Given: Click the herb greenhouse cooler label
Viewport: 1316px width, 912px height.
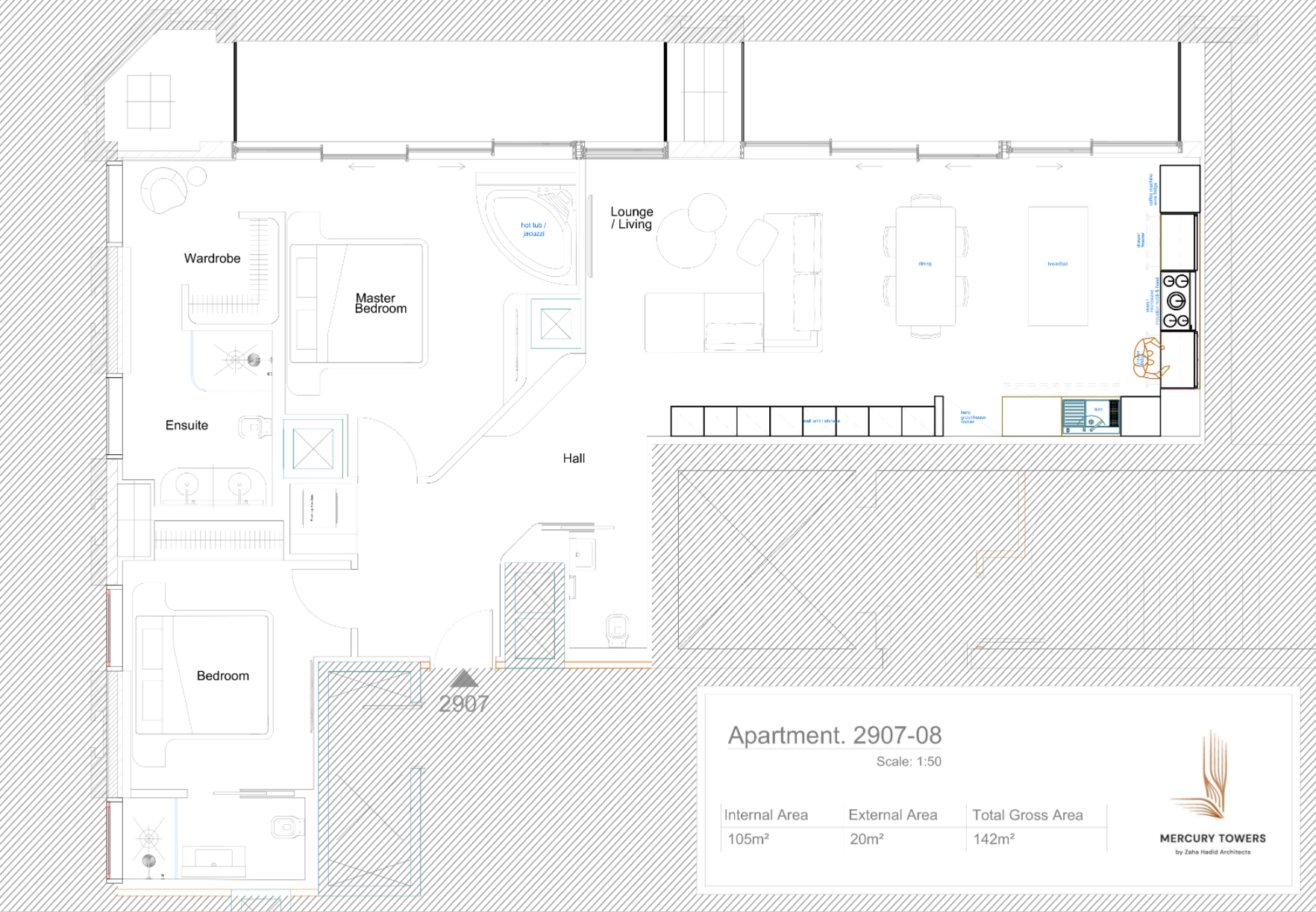Looking at the screenshot, I should pos(974,417).
